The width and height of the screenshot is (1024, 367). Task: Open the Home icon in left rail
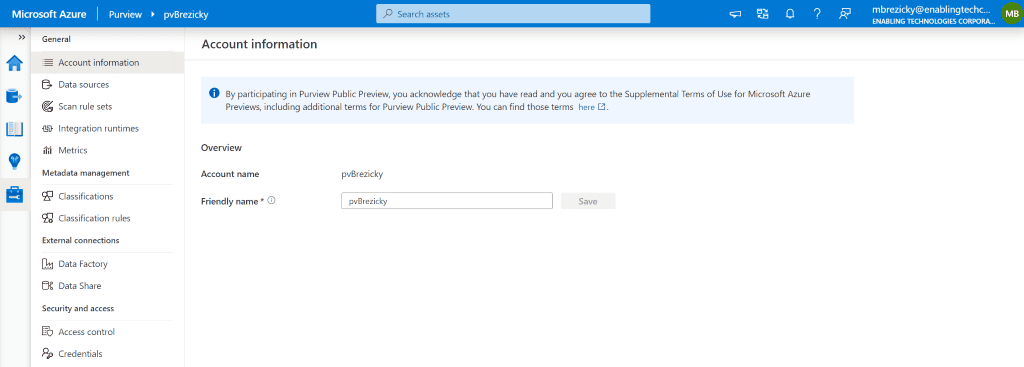(14, 63)
